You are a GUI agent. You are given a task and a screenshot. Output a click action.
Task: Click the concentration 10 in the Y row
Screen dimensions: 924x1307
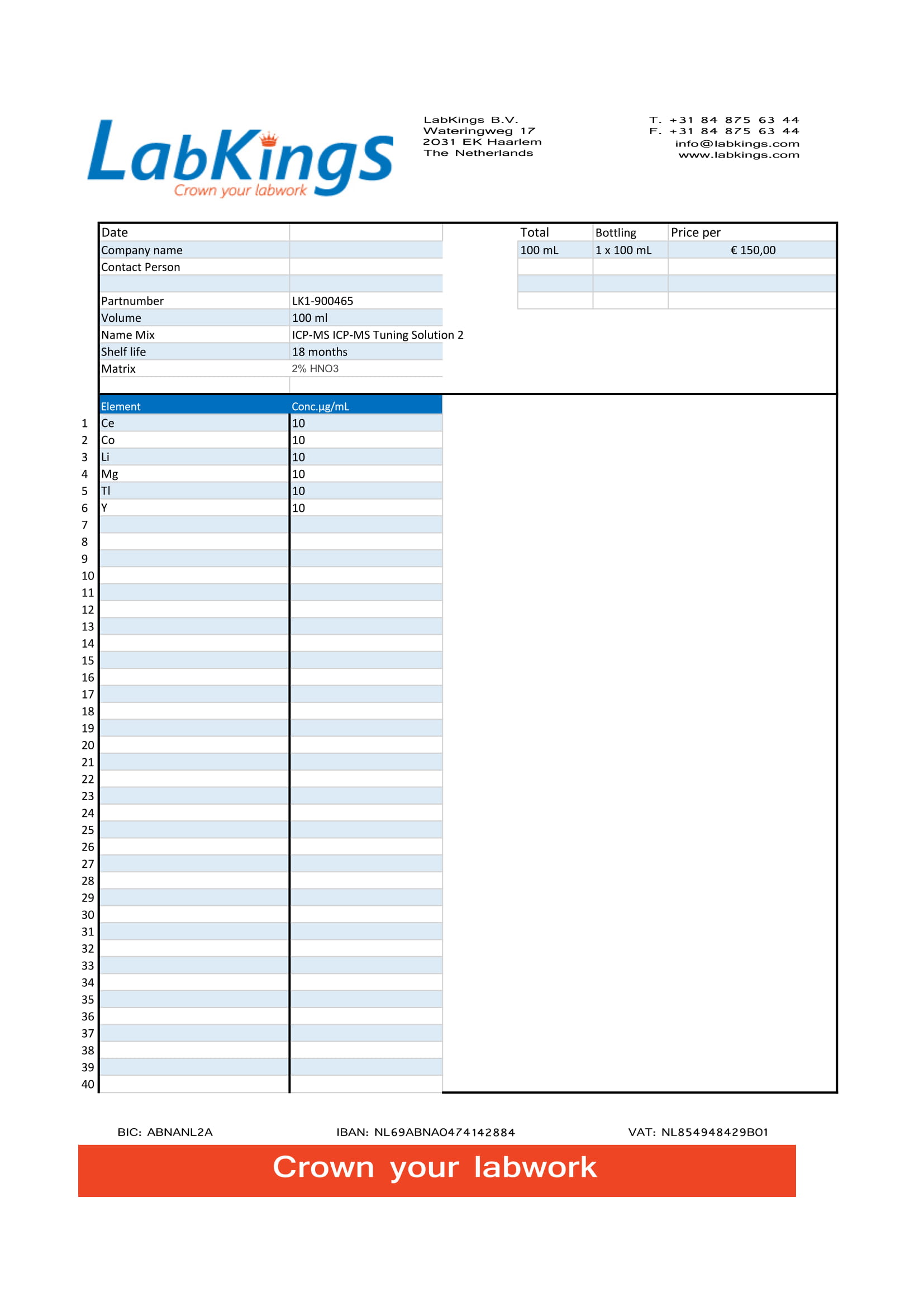299,508
